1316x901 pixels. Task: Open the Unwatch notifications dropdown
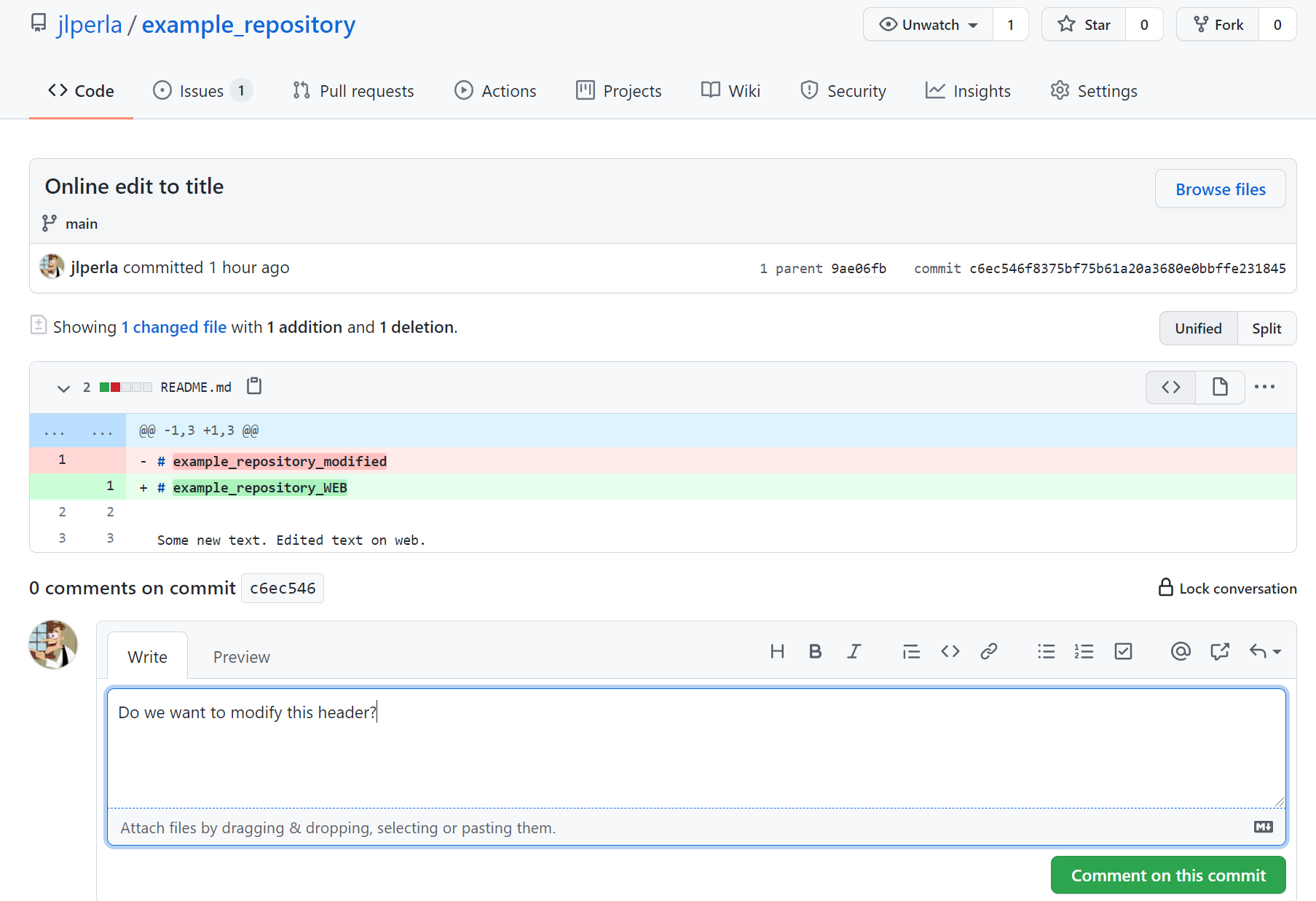929,25
